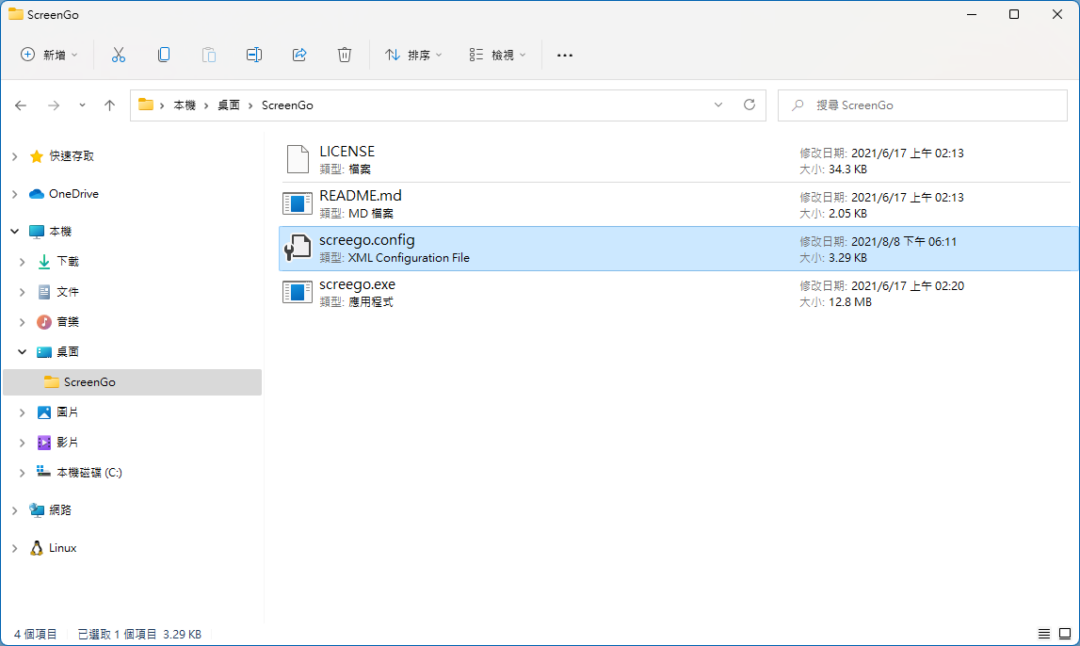This screenshot has height=646, width=1080.
Task: Expand the 快速存取 tree node
Action: click(x=14, y=156)
